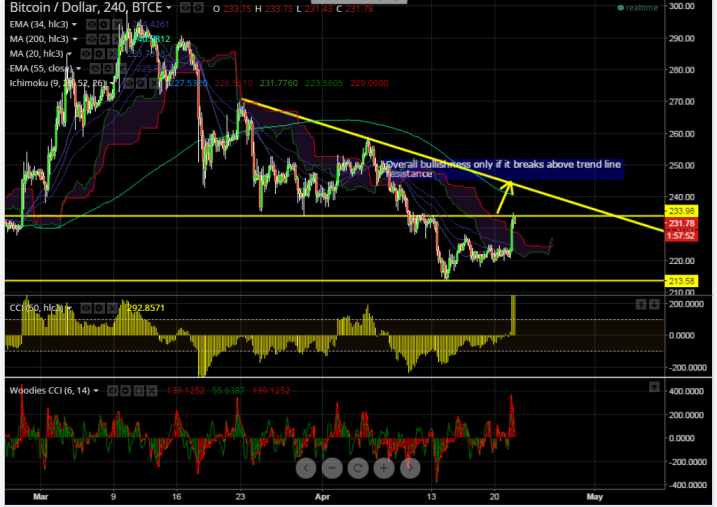Select the 233.98 horizontal line price label
717x507 pixels.
tap(681, 211)
